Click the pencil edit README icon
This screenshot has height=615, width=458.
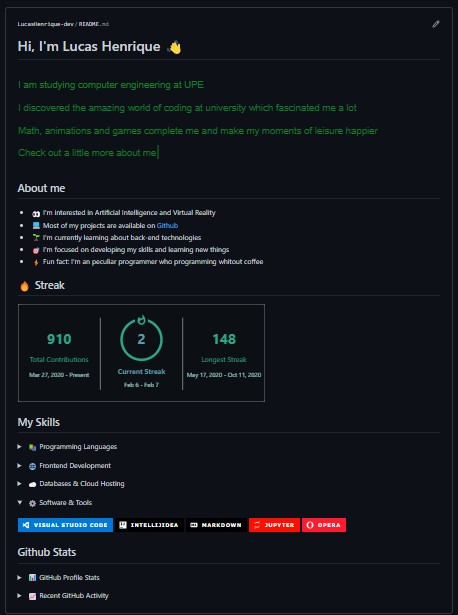point(436,24)
